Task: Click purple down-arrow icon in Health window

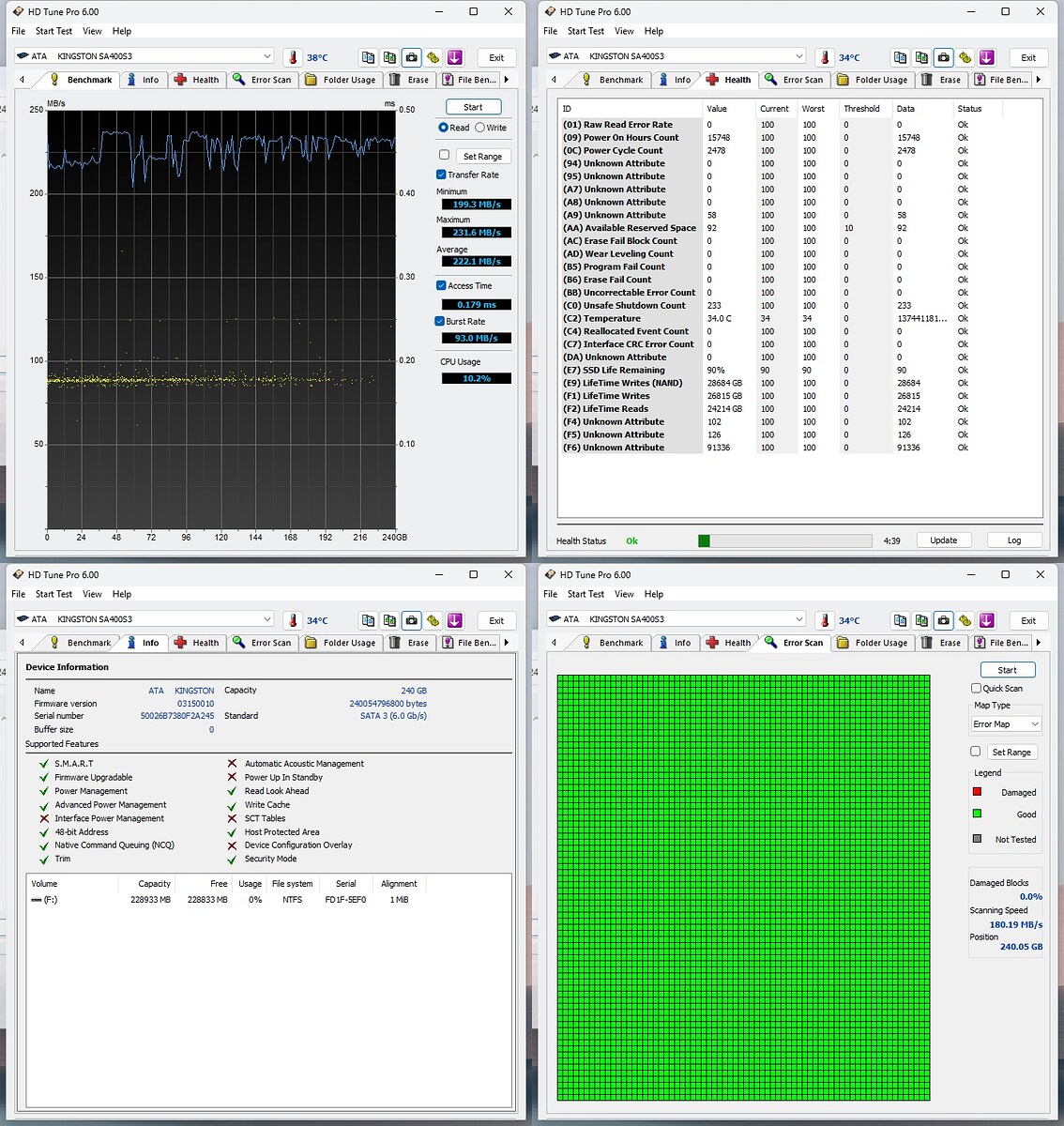Action: pyautogui.click(x=986, y=57)
